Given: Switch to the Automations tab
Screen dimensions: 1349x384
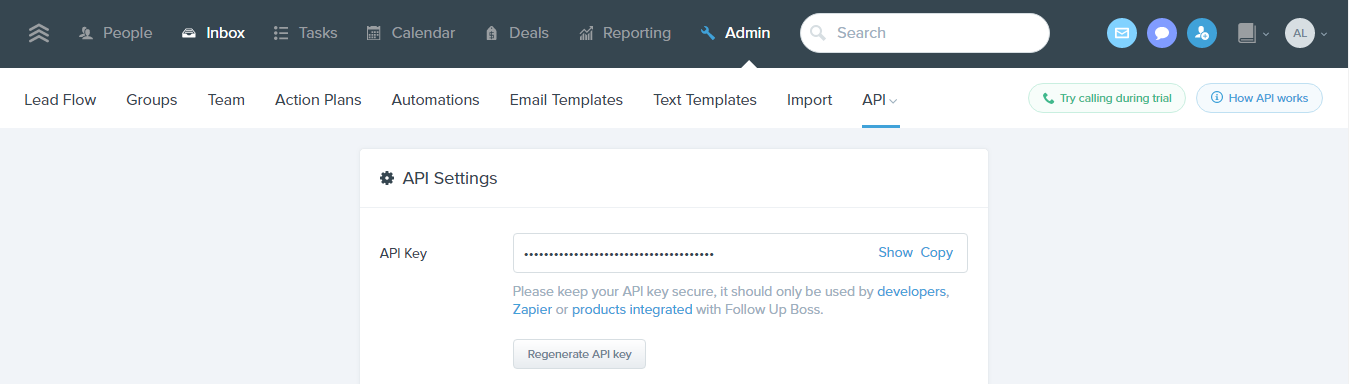Looking at the screenshot, I should (x=435, y=100).
